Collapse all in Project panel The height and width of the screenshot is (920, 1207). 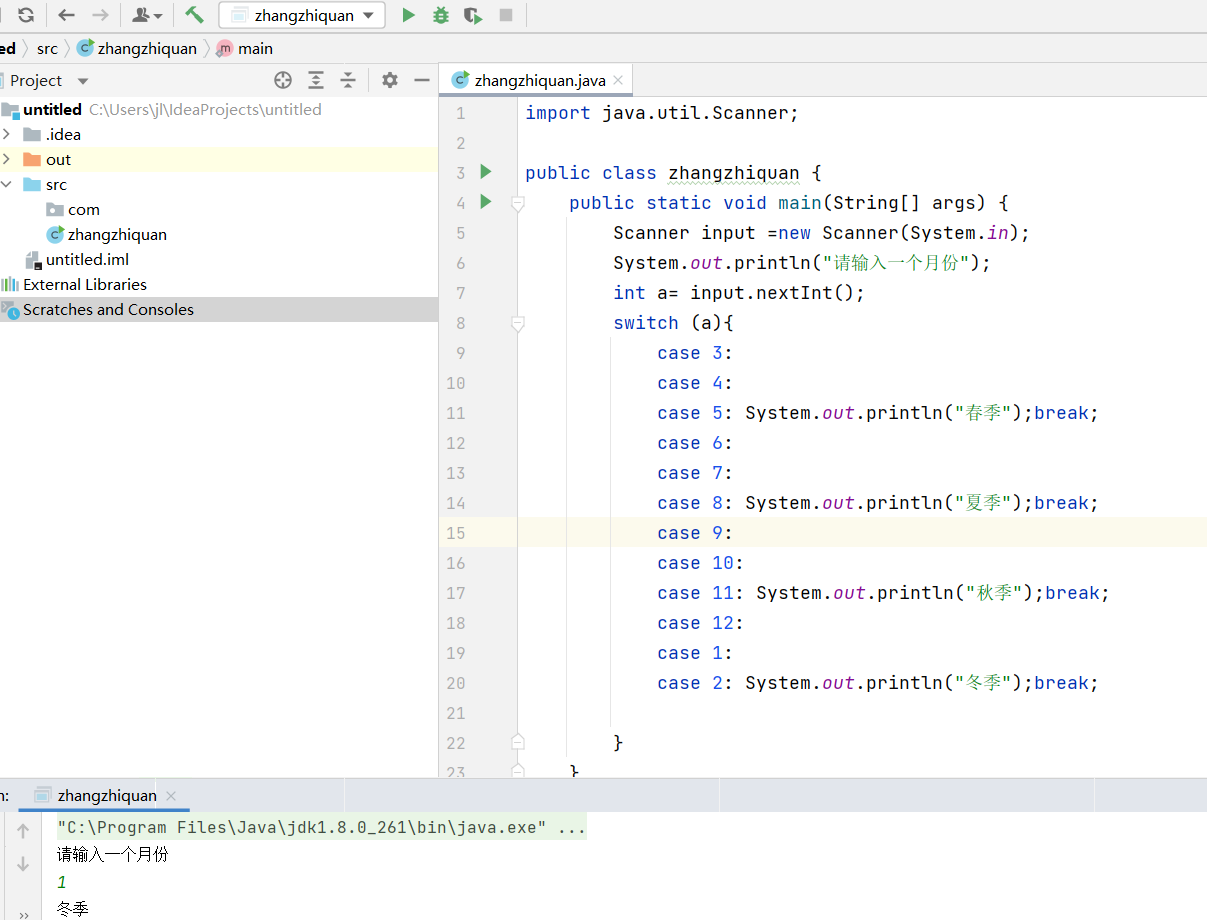click(x=348, y=80)
